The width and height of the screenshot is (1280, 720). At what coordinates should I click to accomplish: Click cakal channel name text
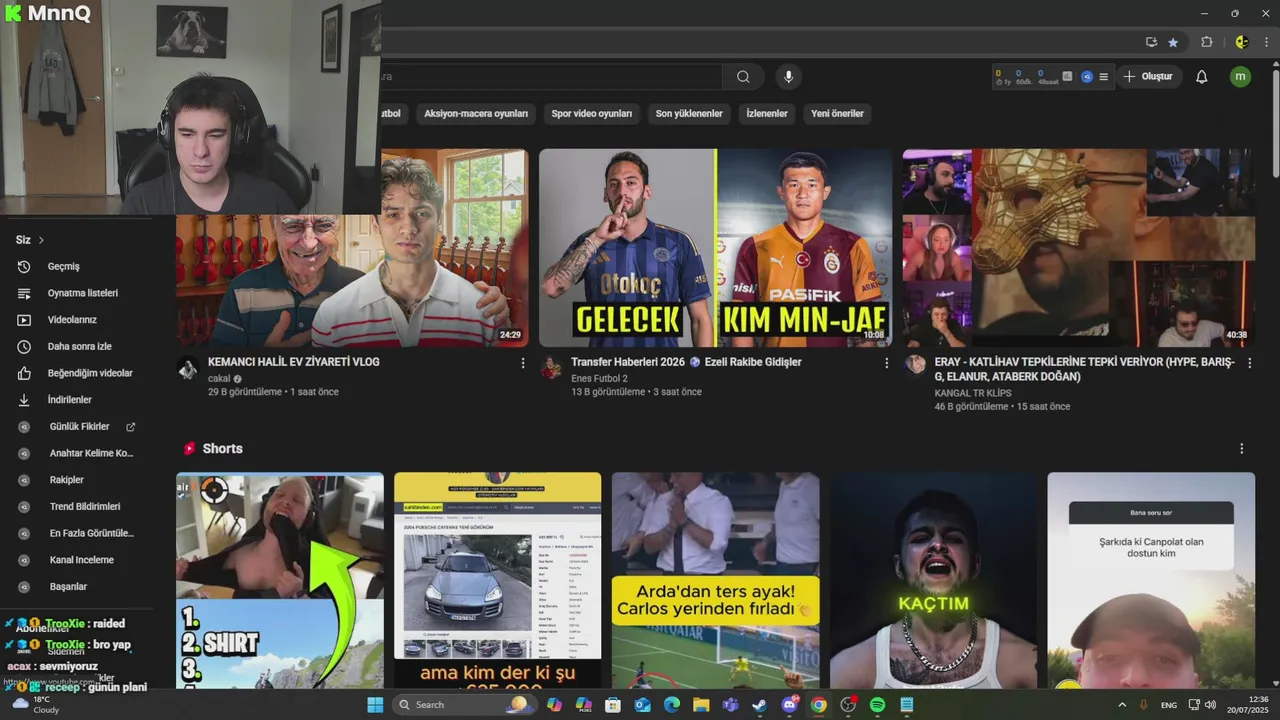click(x=219, y=379)
